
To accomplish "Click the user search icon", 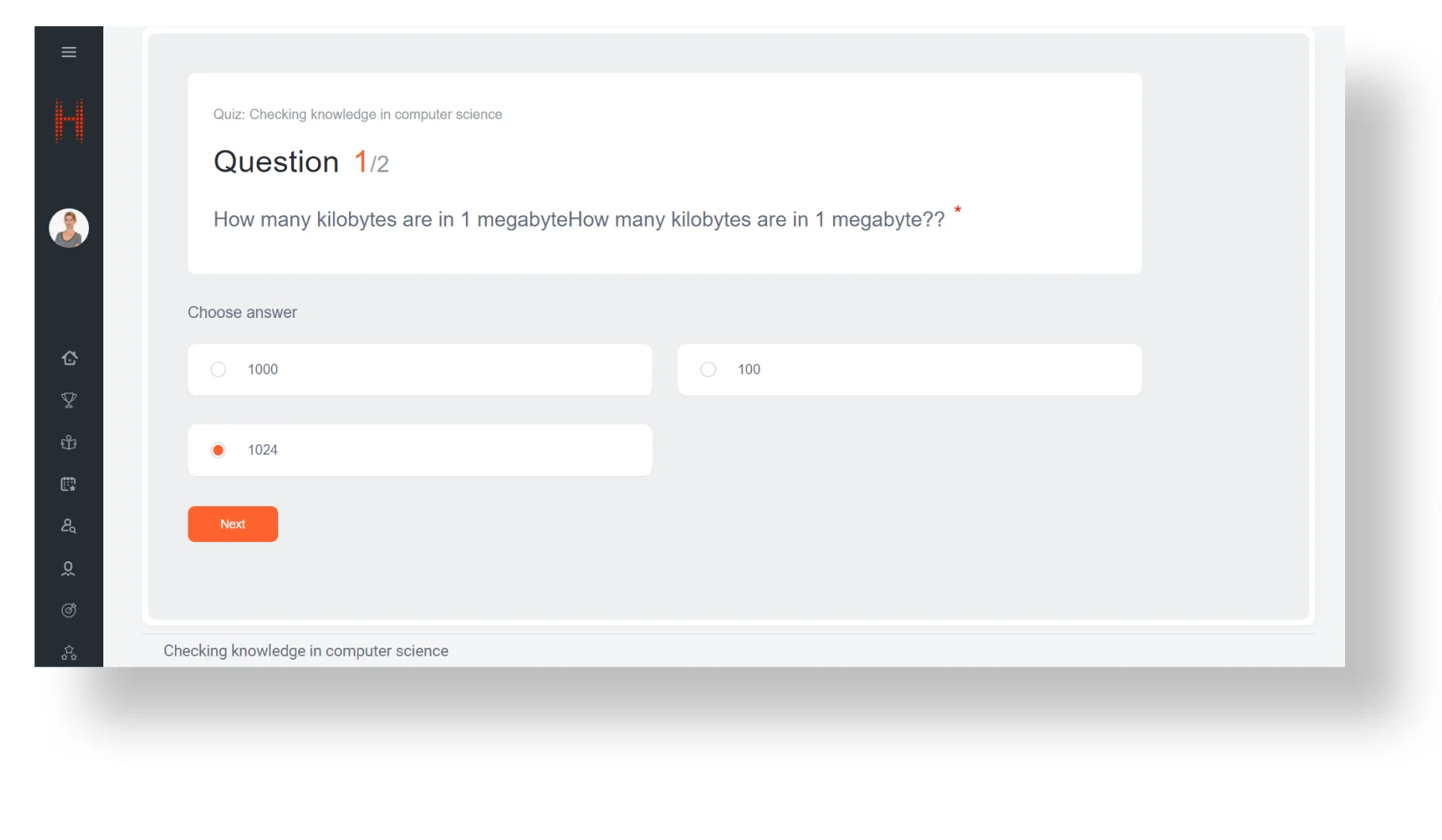I will click(x=69, y=526).
